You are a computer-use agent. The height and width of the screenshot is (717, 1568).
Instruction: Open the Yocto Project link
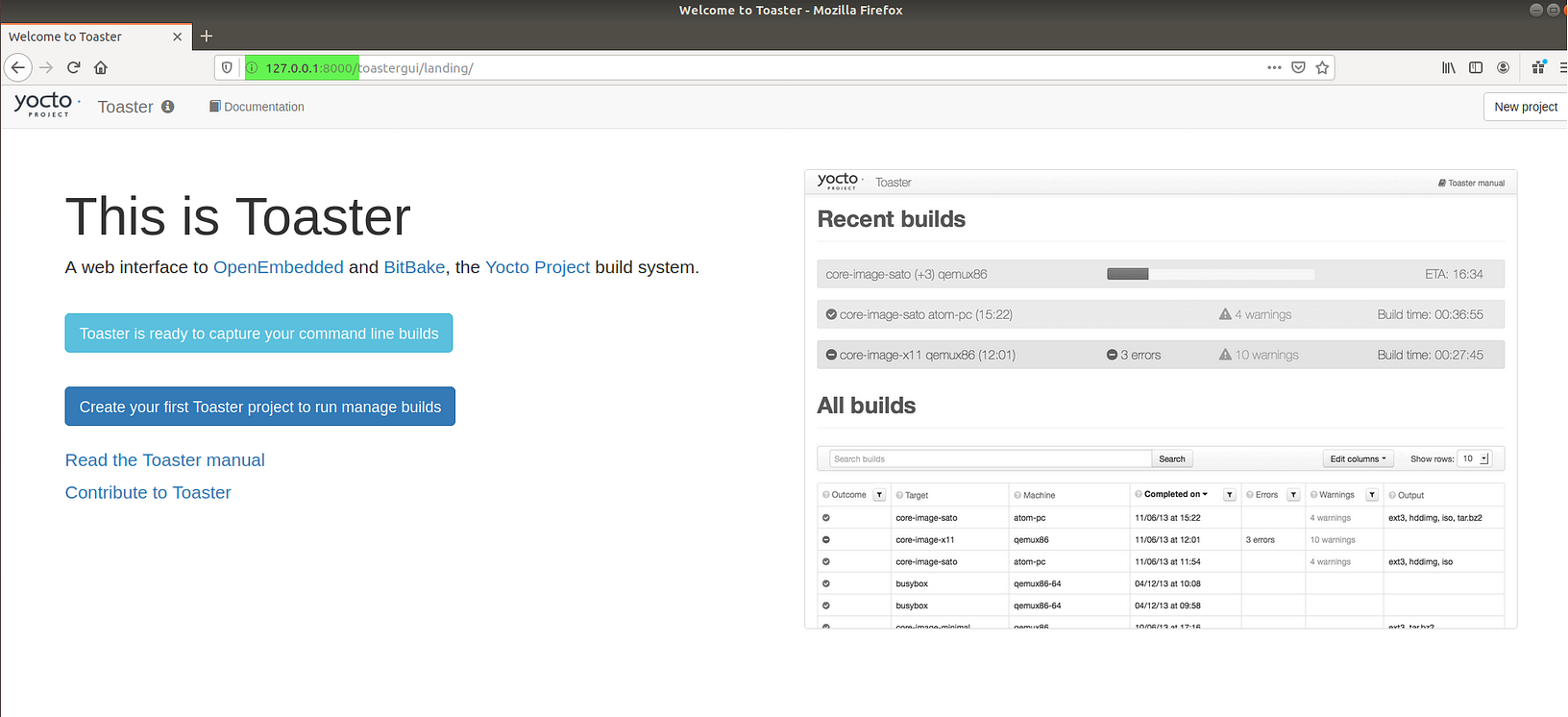tap(537, 267)
